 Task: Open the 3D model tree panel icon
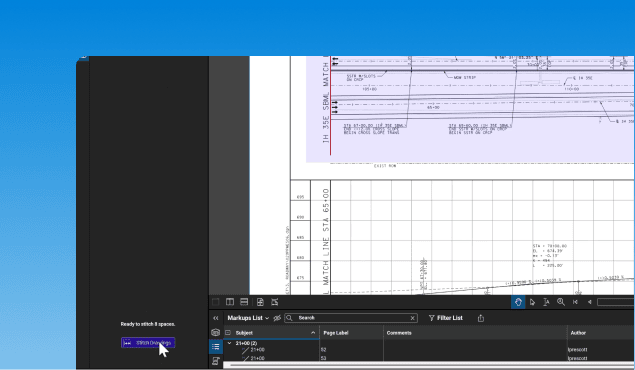coord(216,332)
